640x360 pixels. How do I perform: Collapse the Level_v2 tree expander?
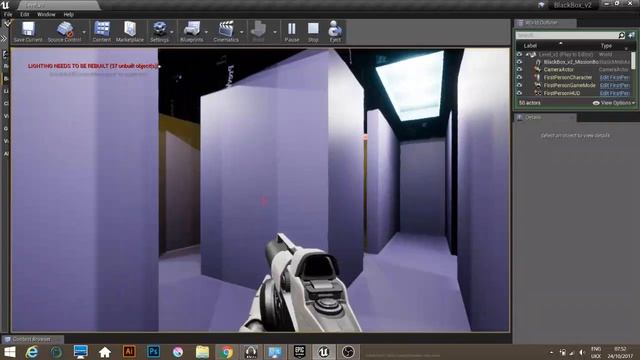527,54
